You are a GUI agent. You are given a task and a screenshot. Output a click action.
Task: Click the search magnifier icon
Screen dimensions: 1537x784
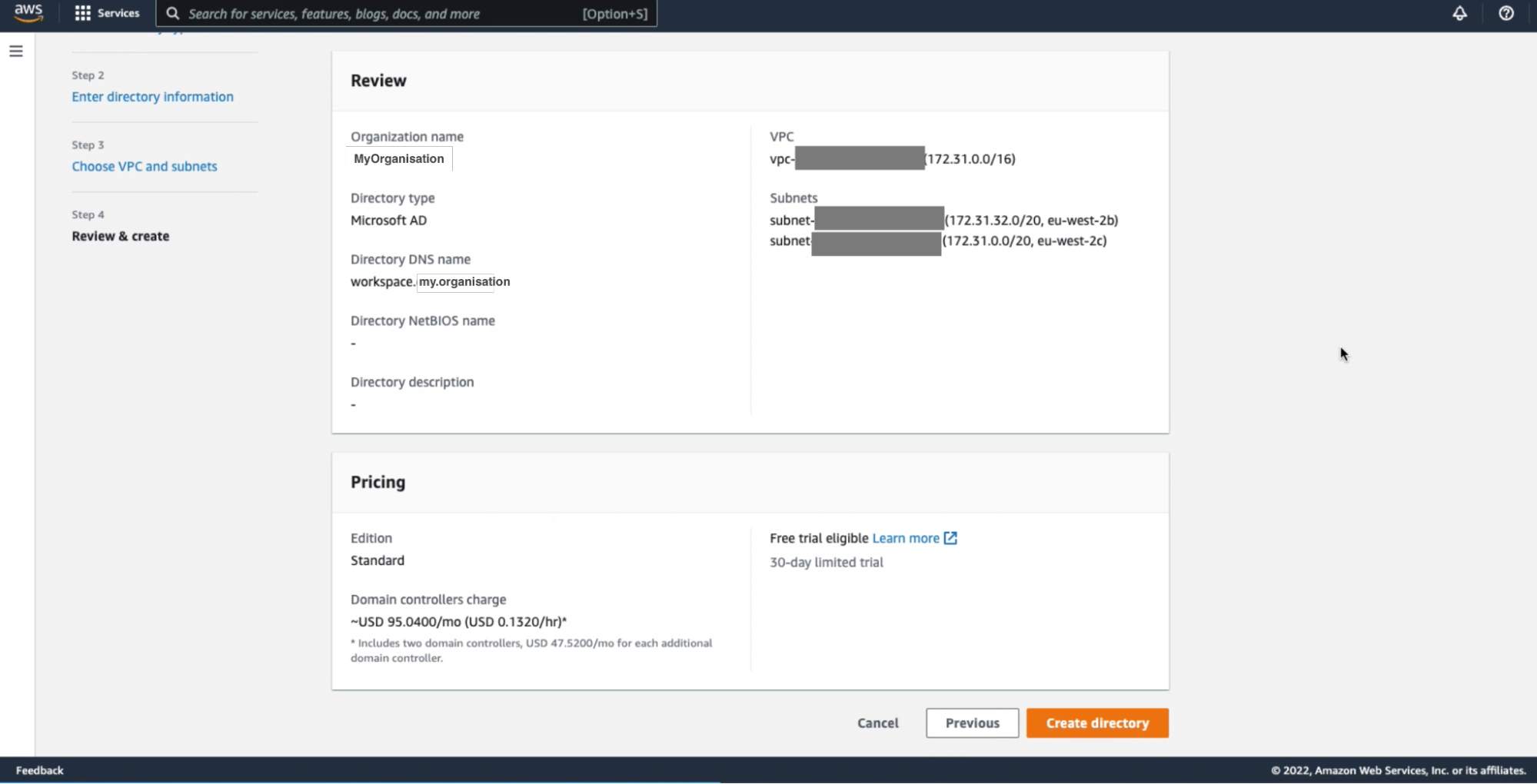(x=173, y=13)
